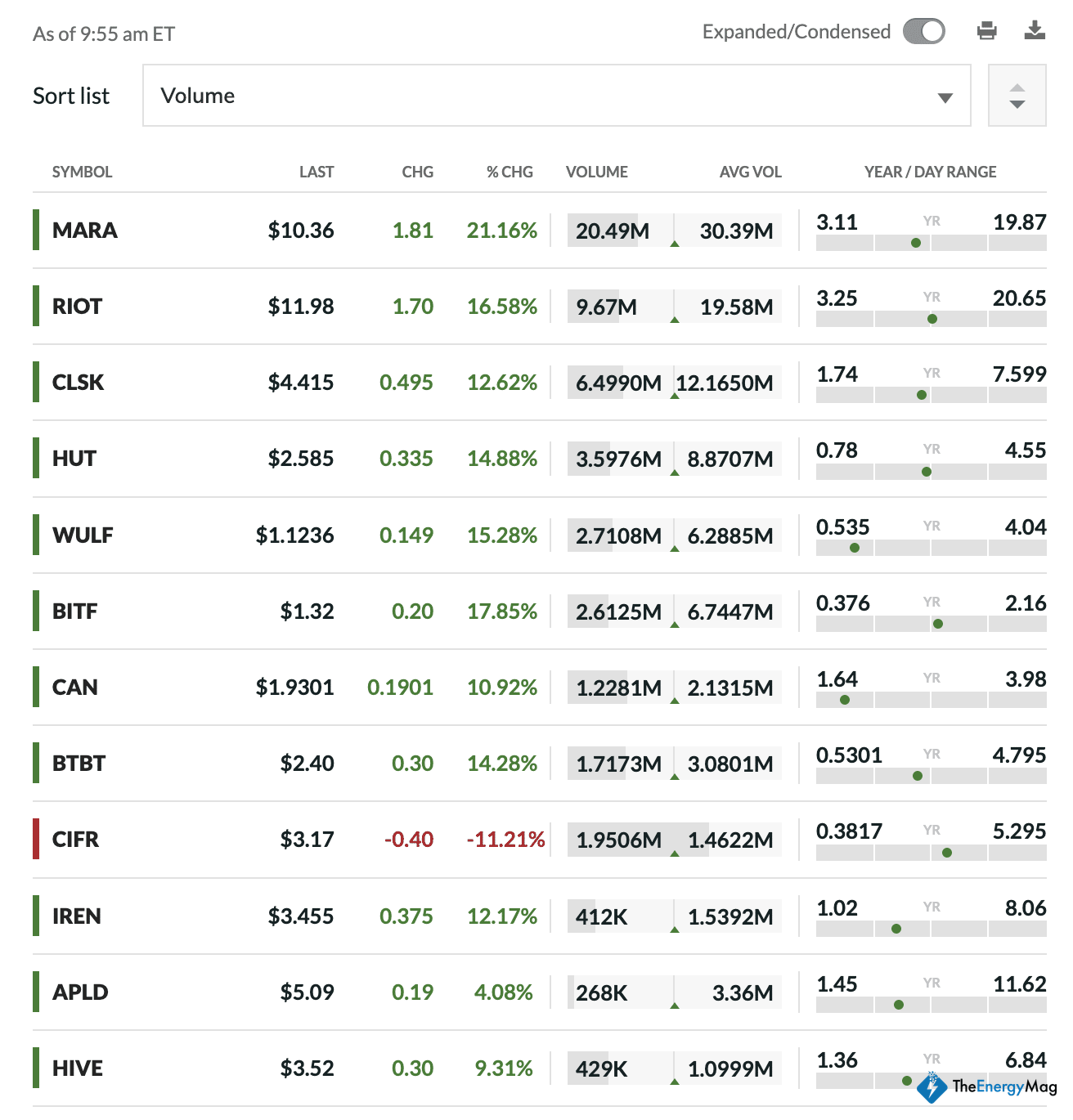Image resolution: width=1073 pixels, height=1120 pixels.
Task: Sort by the % CHG column header
Action: point(509,172)
